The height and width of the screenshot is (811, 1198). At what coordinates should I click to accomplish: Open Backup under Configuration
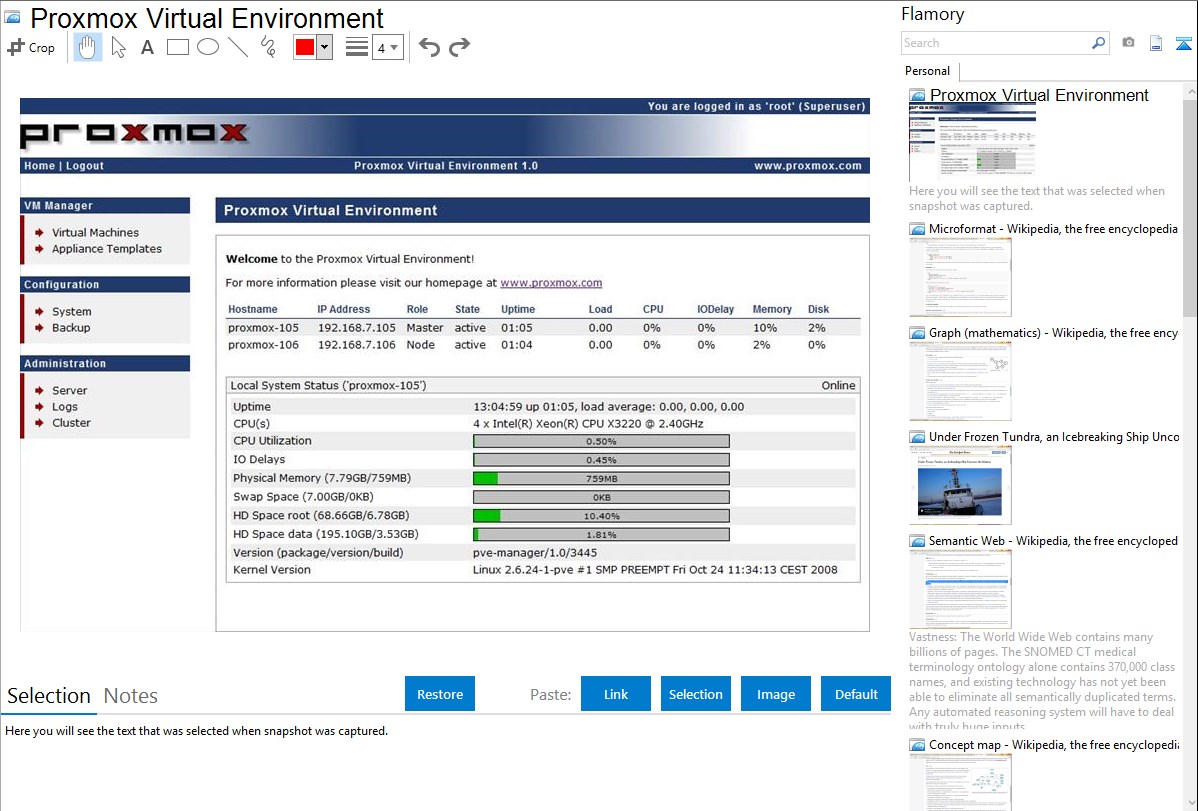(71, 328)
